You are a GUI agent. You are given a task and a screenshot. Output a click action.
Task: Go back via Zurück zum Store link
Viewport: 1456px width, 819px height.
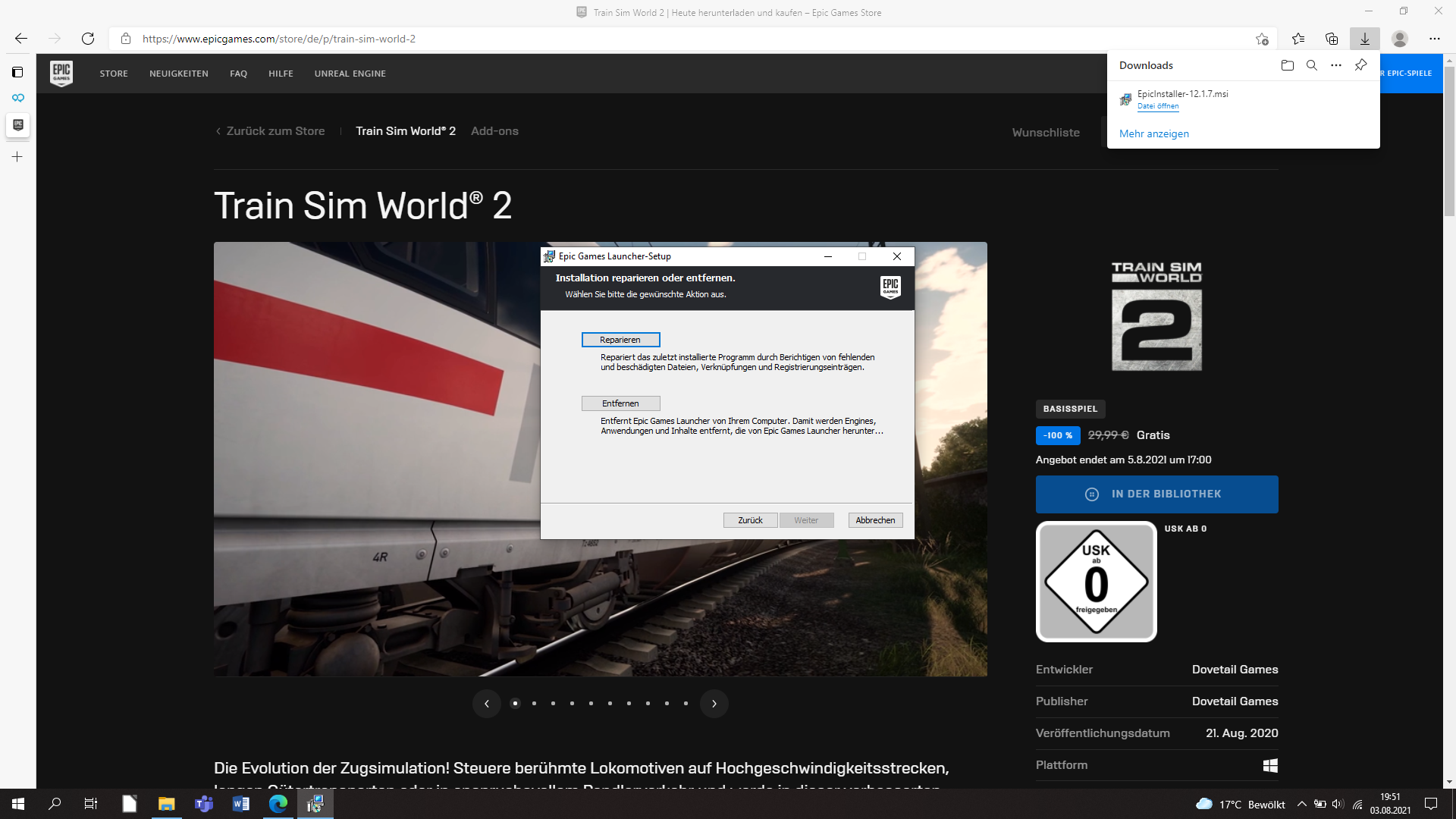pos(270,131)
